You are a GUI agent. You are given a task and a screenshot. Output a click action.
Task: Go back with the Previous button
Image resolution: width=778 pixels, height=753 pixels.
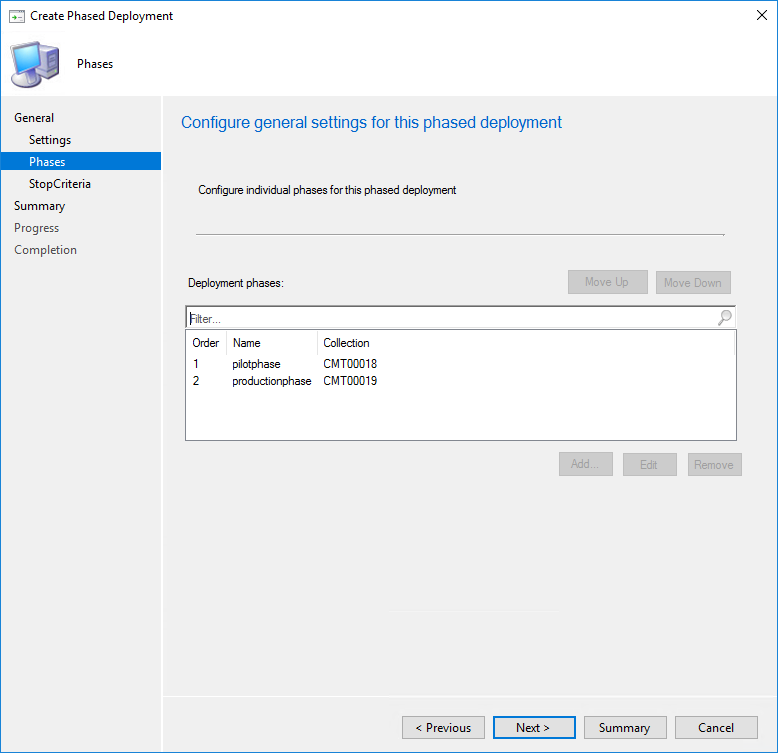(443, 728)
